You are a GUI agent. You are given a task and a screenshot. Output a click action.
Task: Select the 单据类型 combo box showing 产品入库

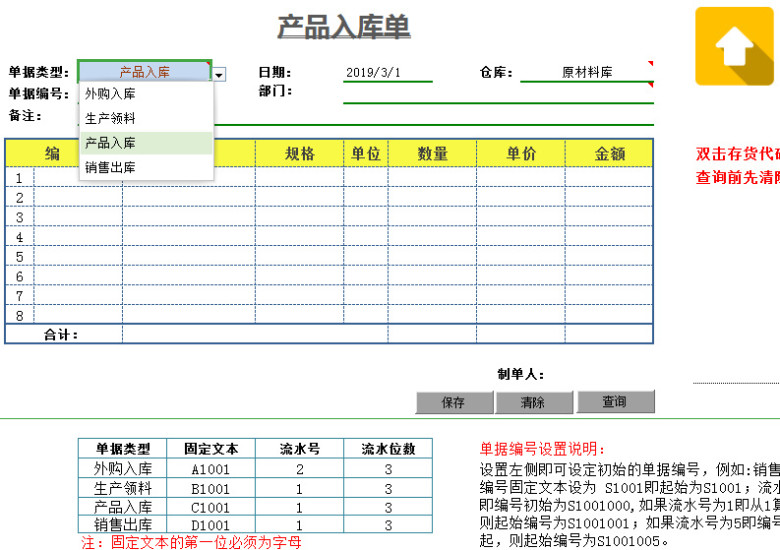pyautogui.click(x=145, y=72)
